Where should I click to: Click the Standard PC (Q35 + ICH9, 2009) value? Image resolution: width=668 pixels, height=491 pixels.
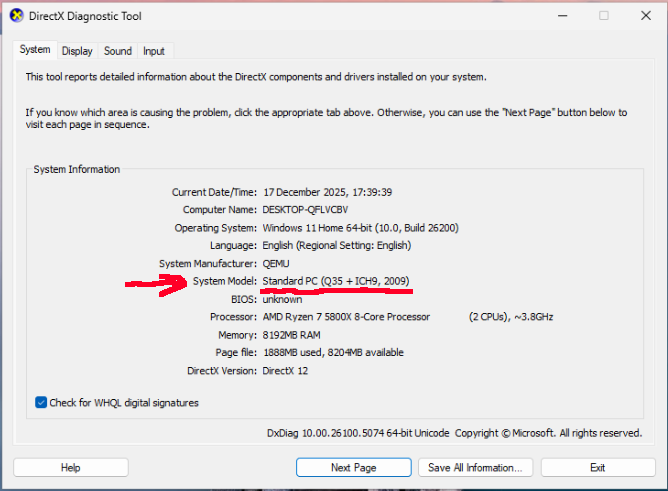[336, 281]
